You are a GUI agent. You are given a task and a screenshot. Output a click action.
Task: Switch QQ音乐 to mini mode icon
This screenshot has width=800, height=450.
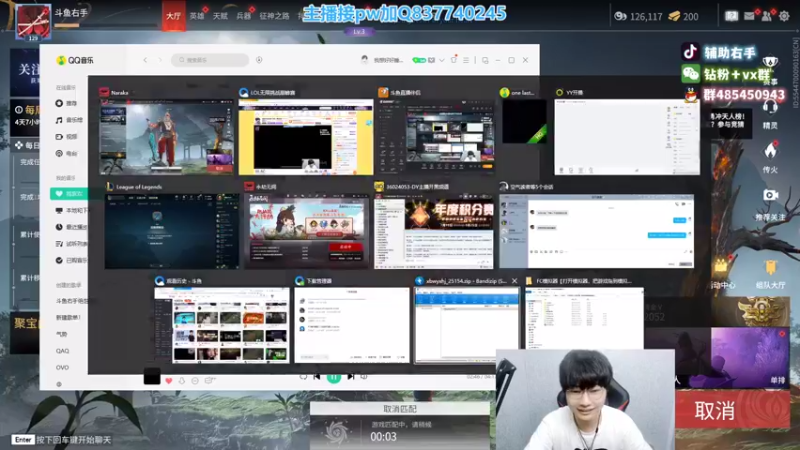click(x=485, y=60)
